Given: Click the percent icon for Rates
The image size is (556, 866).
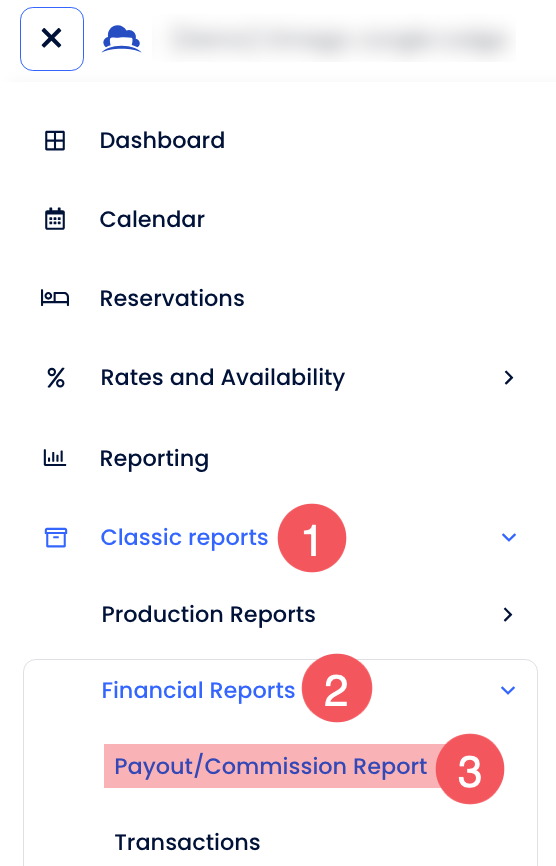Looking at the screenshot, I should tap(56, 378).
